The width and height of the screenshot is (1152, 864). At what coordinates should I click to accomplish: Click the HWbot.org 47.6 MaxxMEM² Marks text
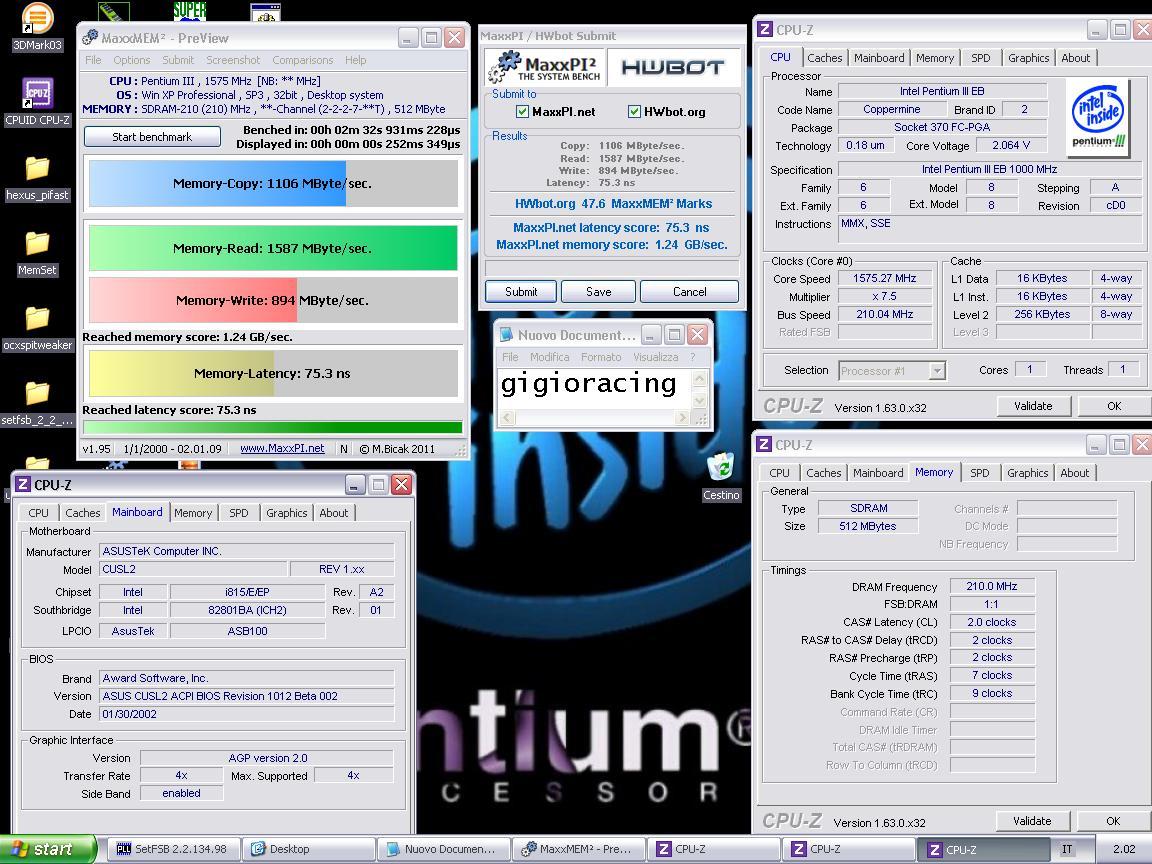[613, 204]
